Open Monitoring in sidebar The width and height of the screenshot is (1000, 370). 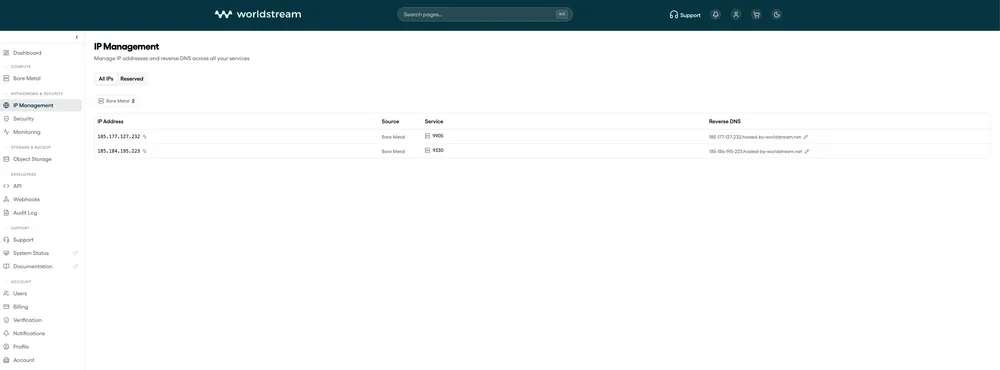[27, 132]
